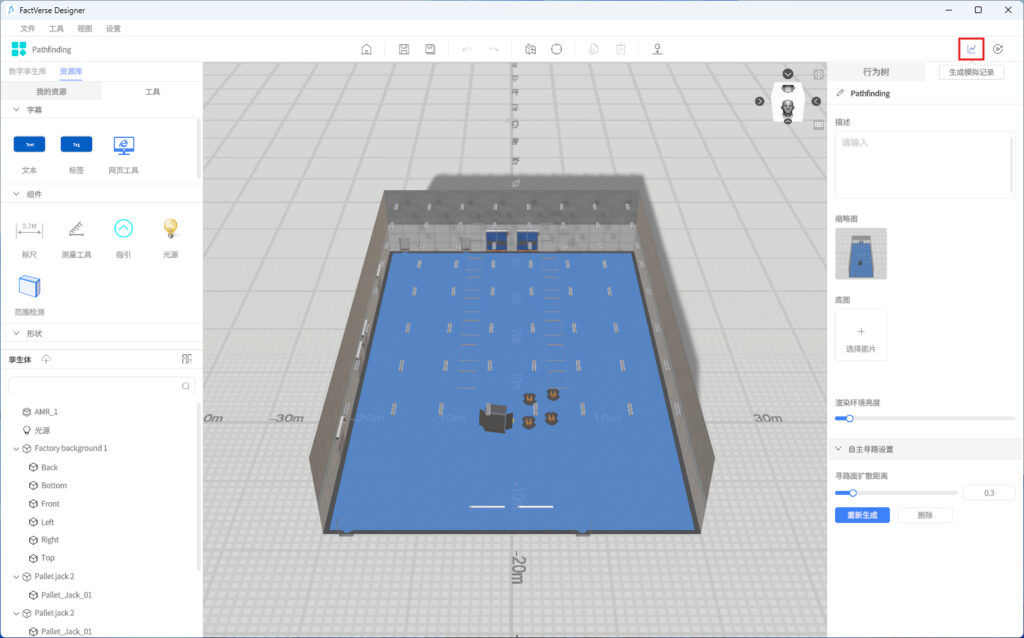Collapse the 字幕 section
Viewport: 1024px width, 638px height.
click(x=16, y=110)
